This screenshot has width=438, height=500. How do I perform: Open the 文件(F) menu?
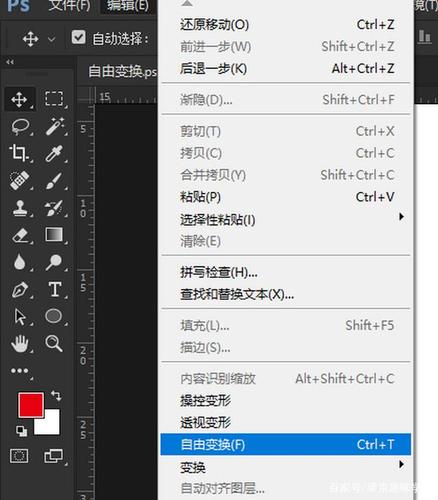(69, 6)
